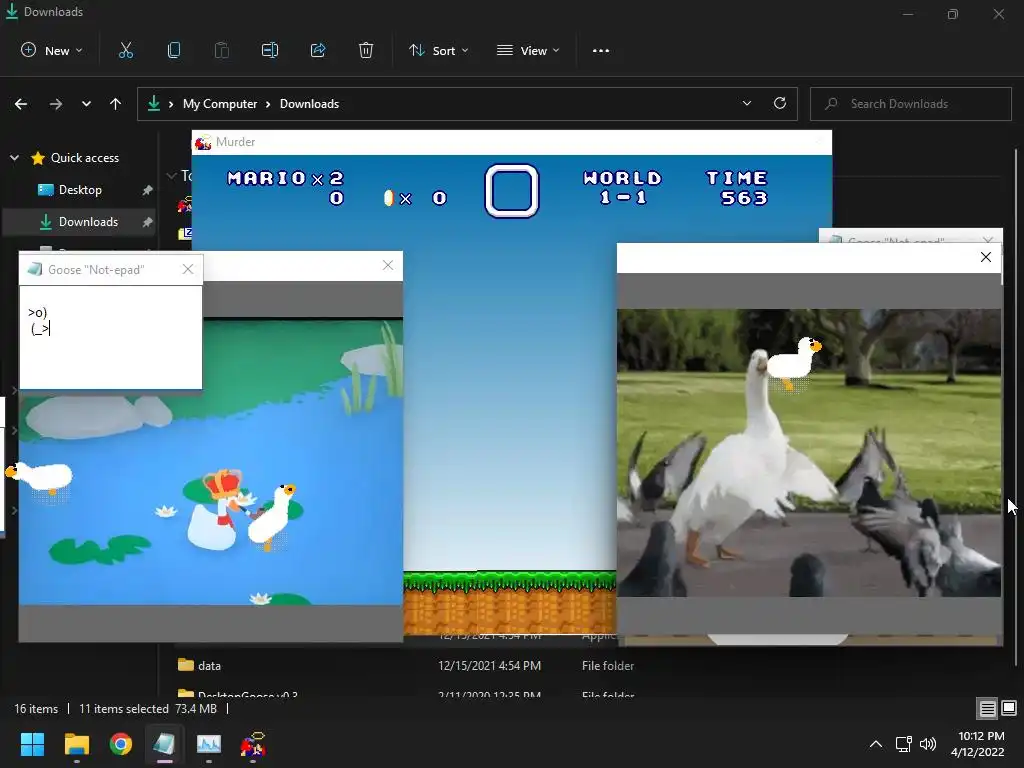The image size is (1024, 768).
Task: Click the Mario Murder app taskbar icon
Action: 253,744
